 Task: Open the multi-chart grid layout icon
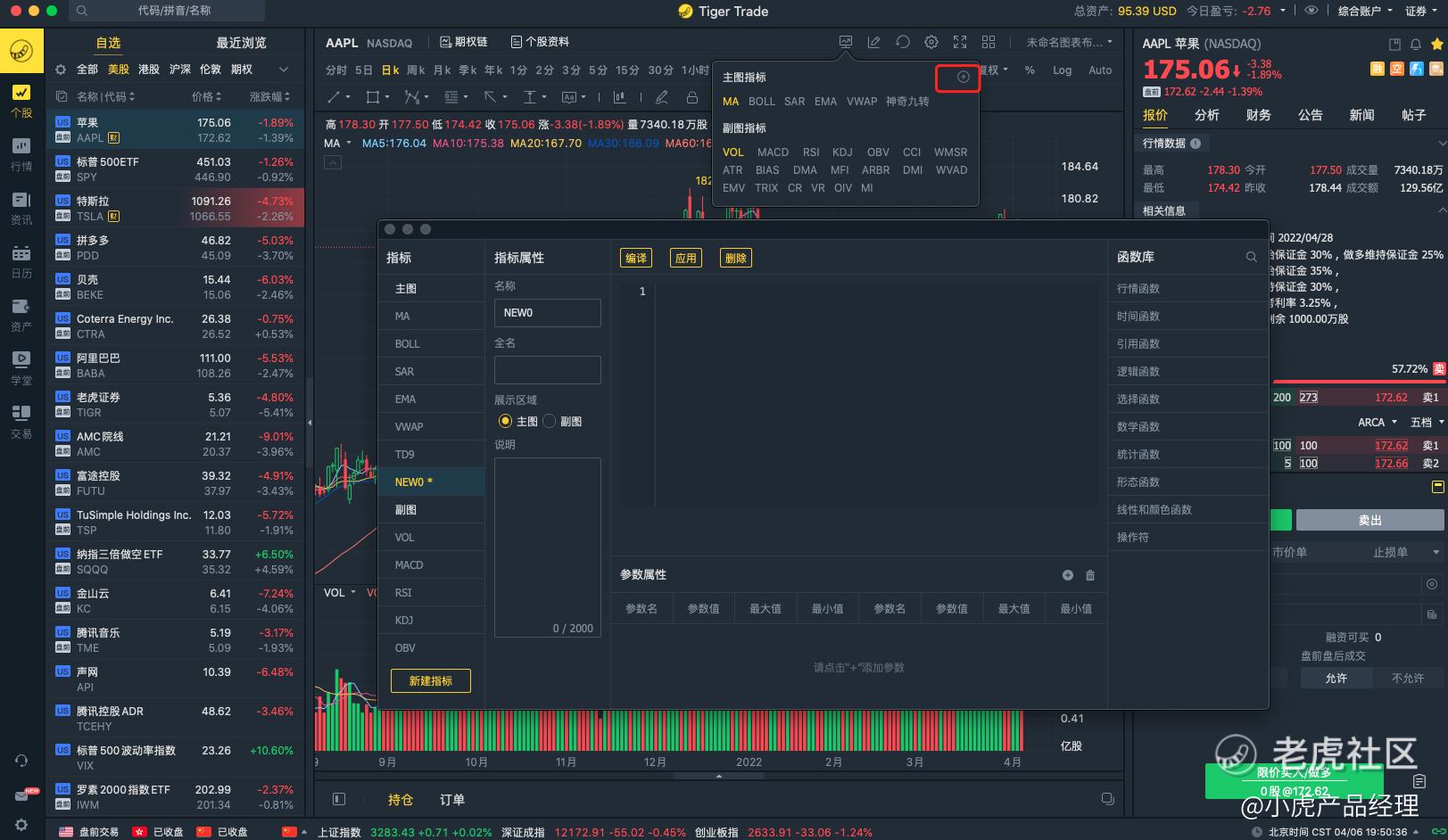pos(988,41)
